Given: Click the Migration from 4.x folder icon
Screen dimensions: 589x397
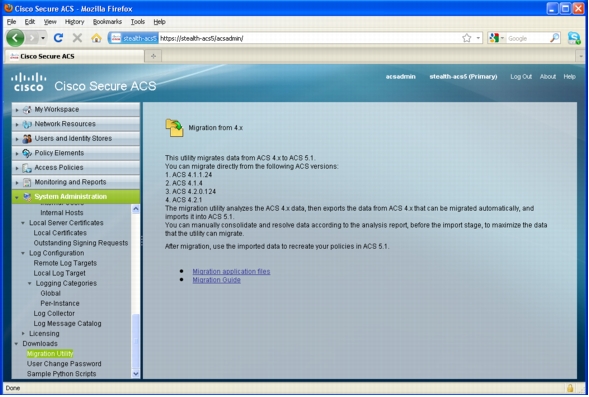Looking at the screenshot, I should click(x=174, y=128).
